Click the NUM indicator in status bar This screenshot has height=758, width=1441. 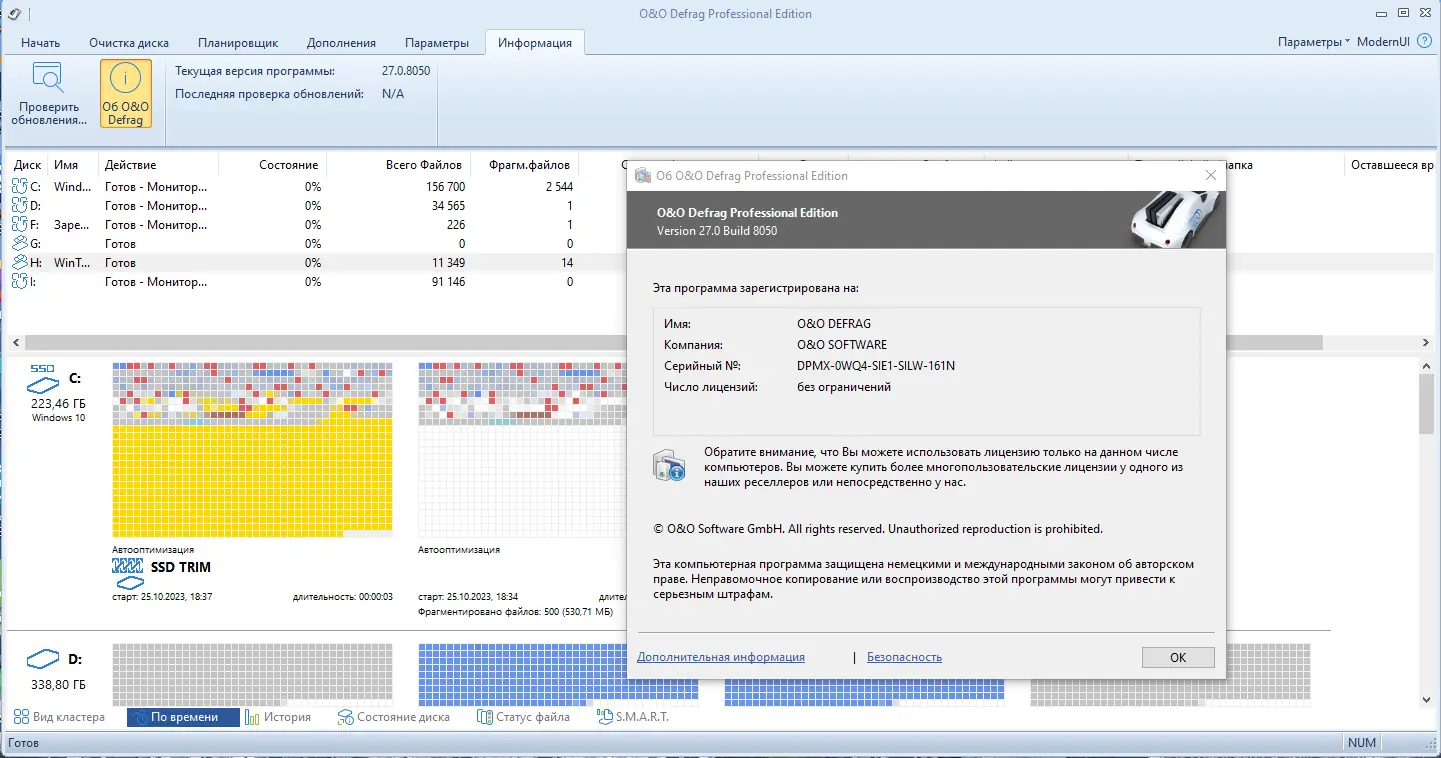(x=1362, y=743)
